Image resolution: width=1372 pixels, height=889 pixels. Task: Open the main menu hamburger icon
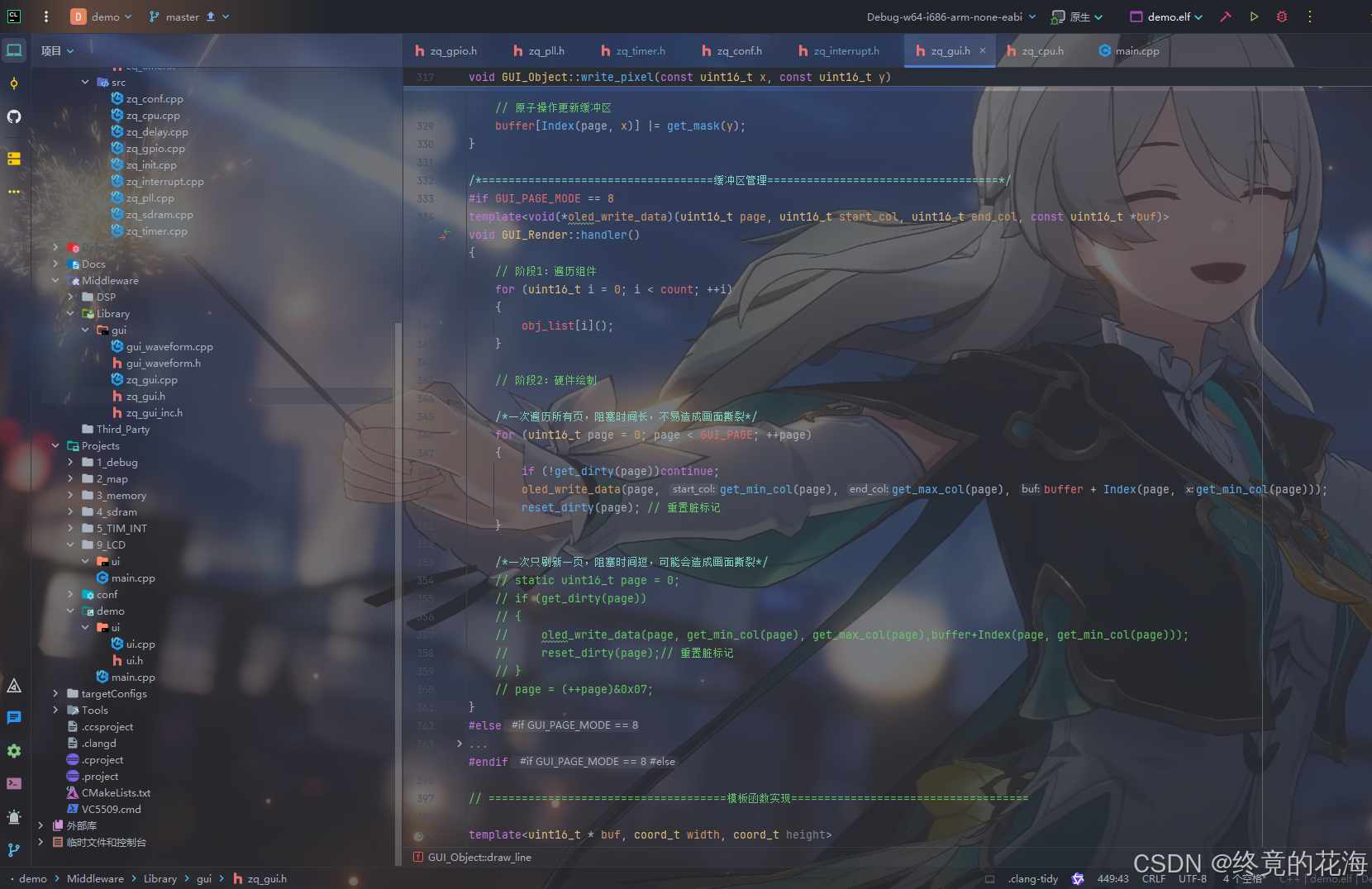pos(46,17)
